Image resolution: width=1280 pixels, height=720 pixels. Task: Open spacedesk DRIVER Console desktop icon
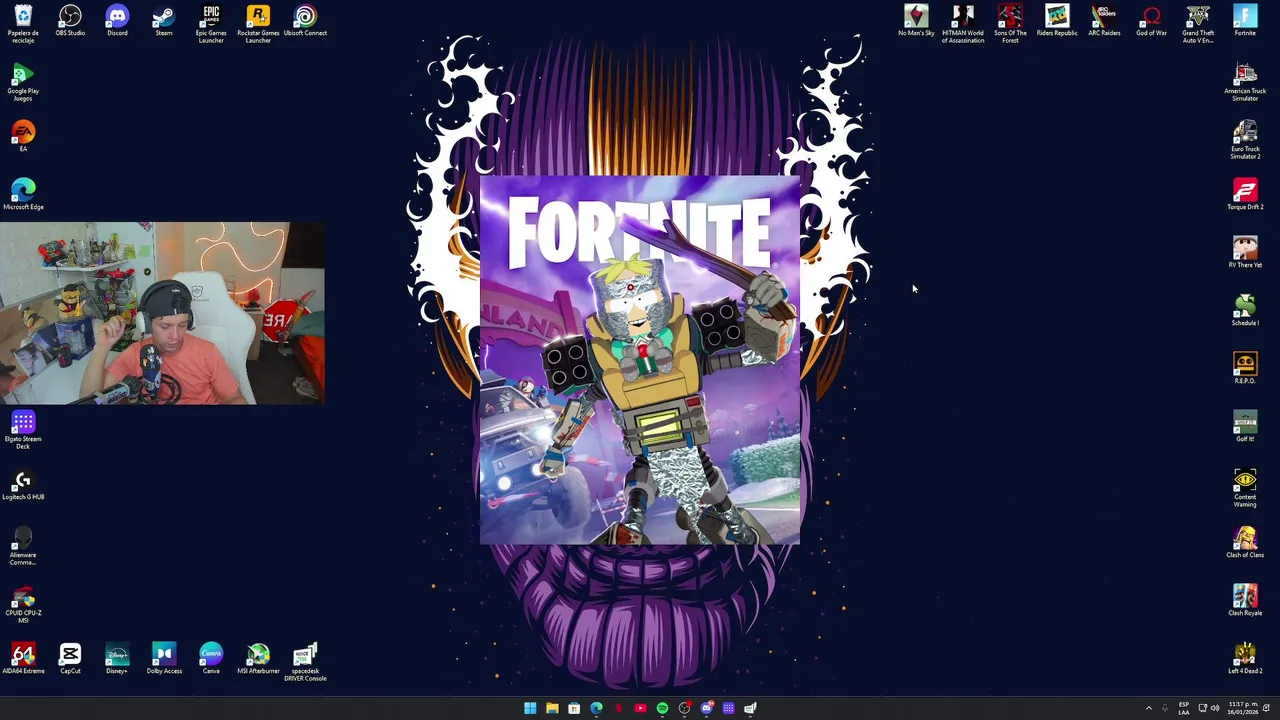tap(305, 662)
